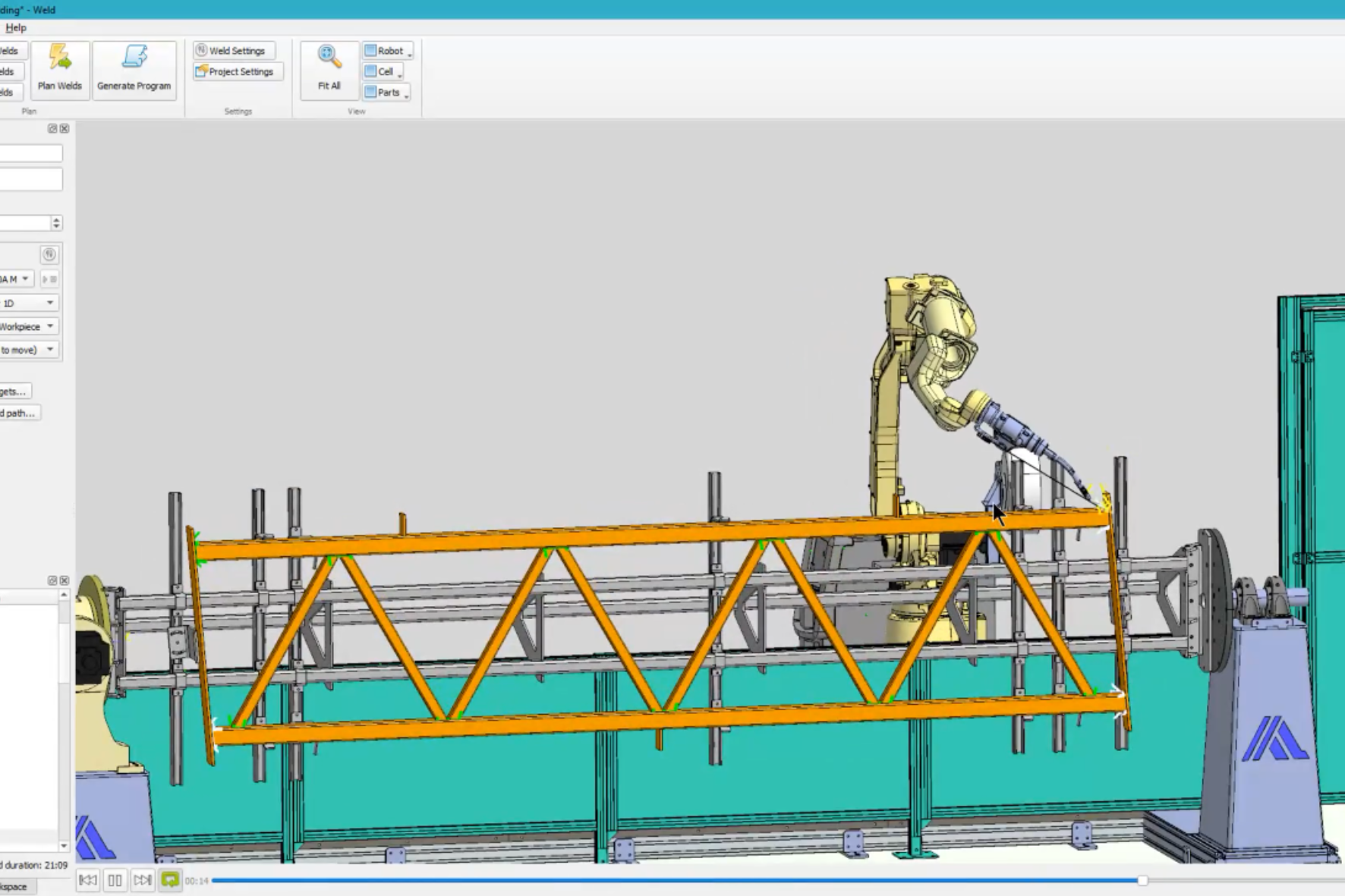This screenshot has width=1345, height=896.
Task: Float the upper left panel
Action: pyautogui.click(x=52, y=129)
